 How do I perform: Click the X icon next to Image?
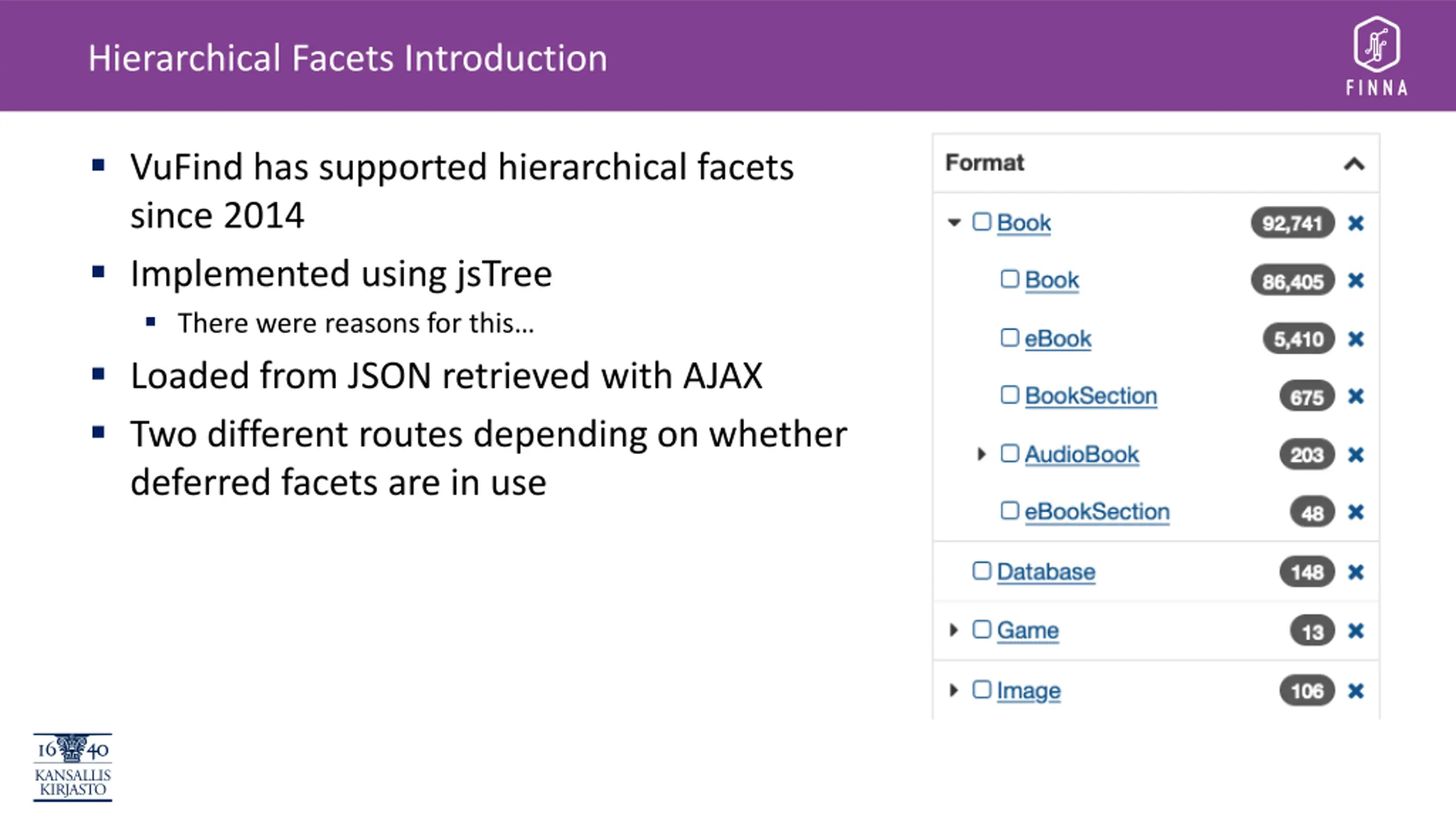(x=1356, y=691)
